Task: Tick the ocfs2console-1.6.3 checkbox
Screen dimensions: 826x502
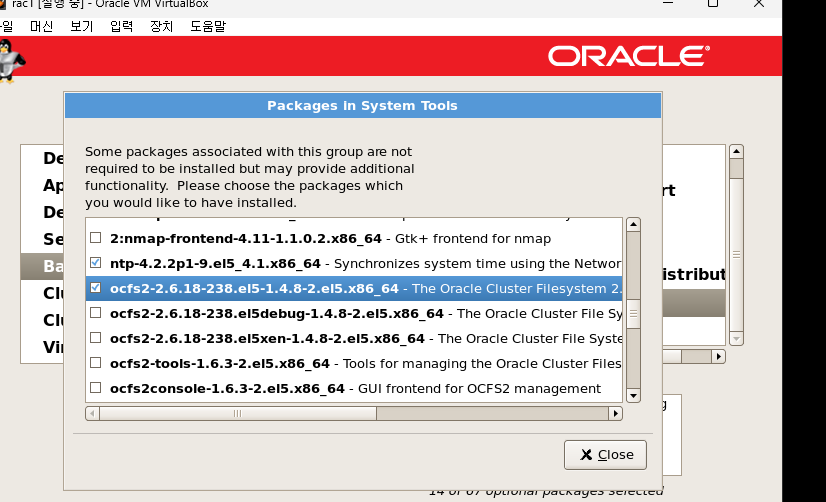Action: point(95,388)
